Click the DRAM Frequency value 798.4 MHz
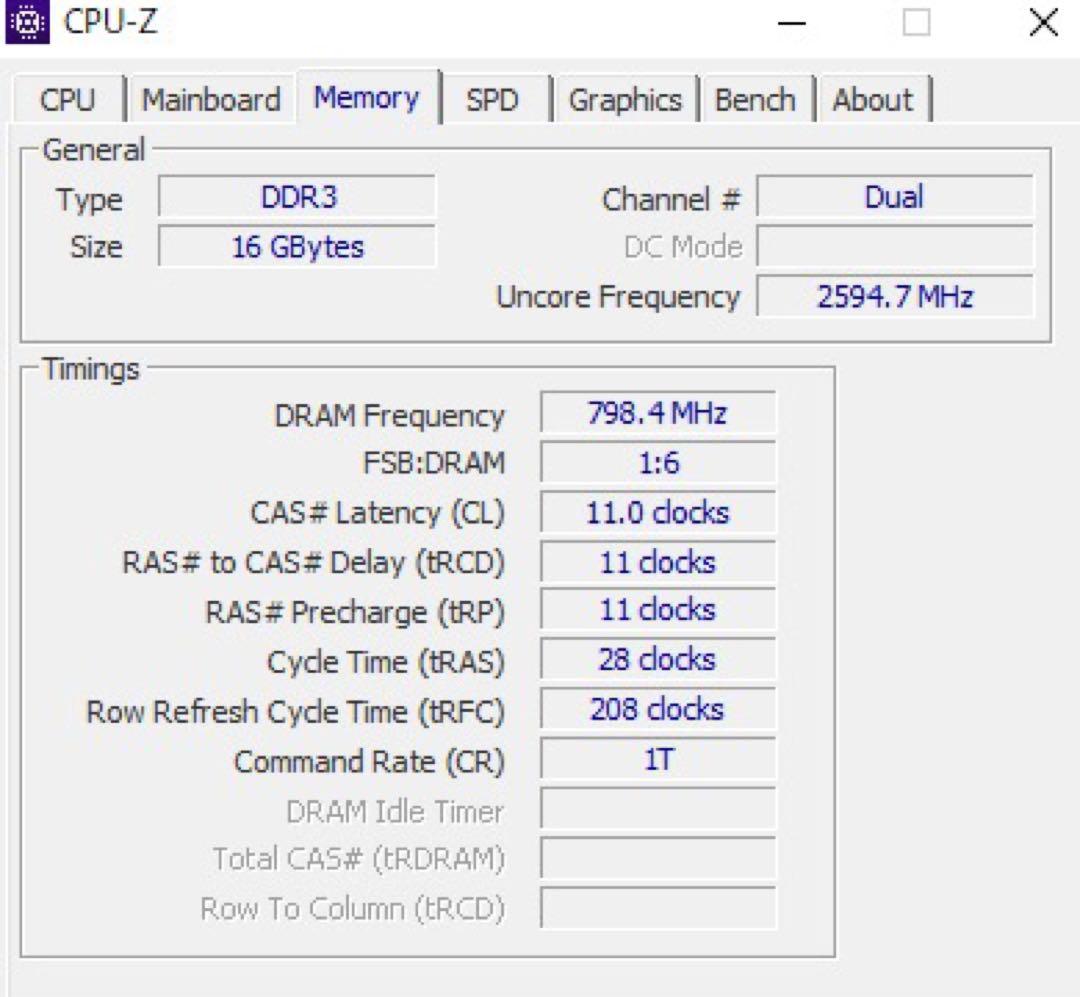Image resolution: width=1080 pixels, height=997 pixels. pyautogui.click(x=657, y=412)
